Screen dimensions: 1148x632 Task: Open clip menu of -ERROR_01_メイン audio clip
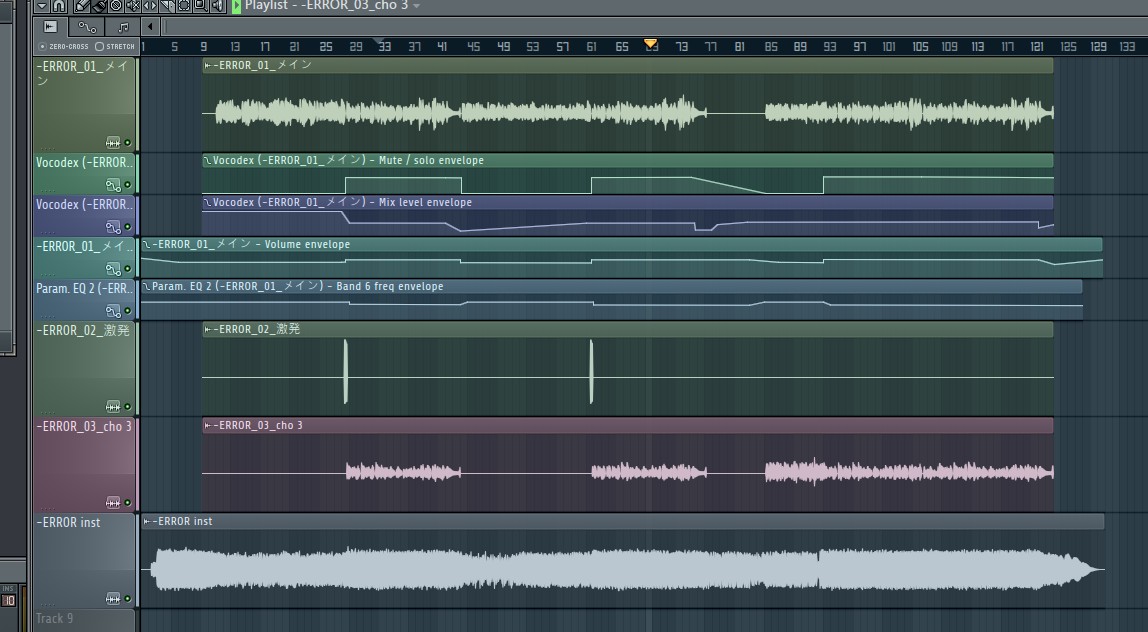pos(208,65)
